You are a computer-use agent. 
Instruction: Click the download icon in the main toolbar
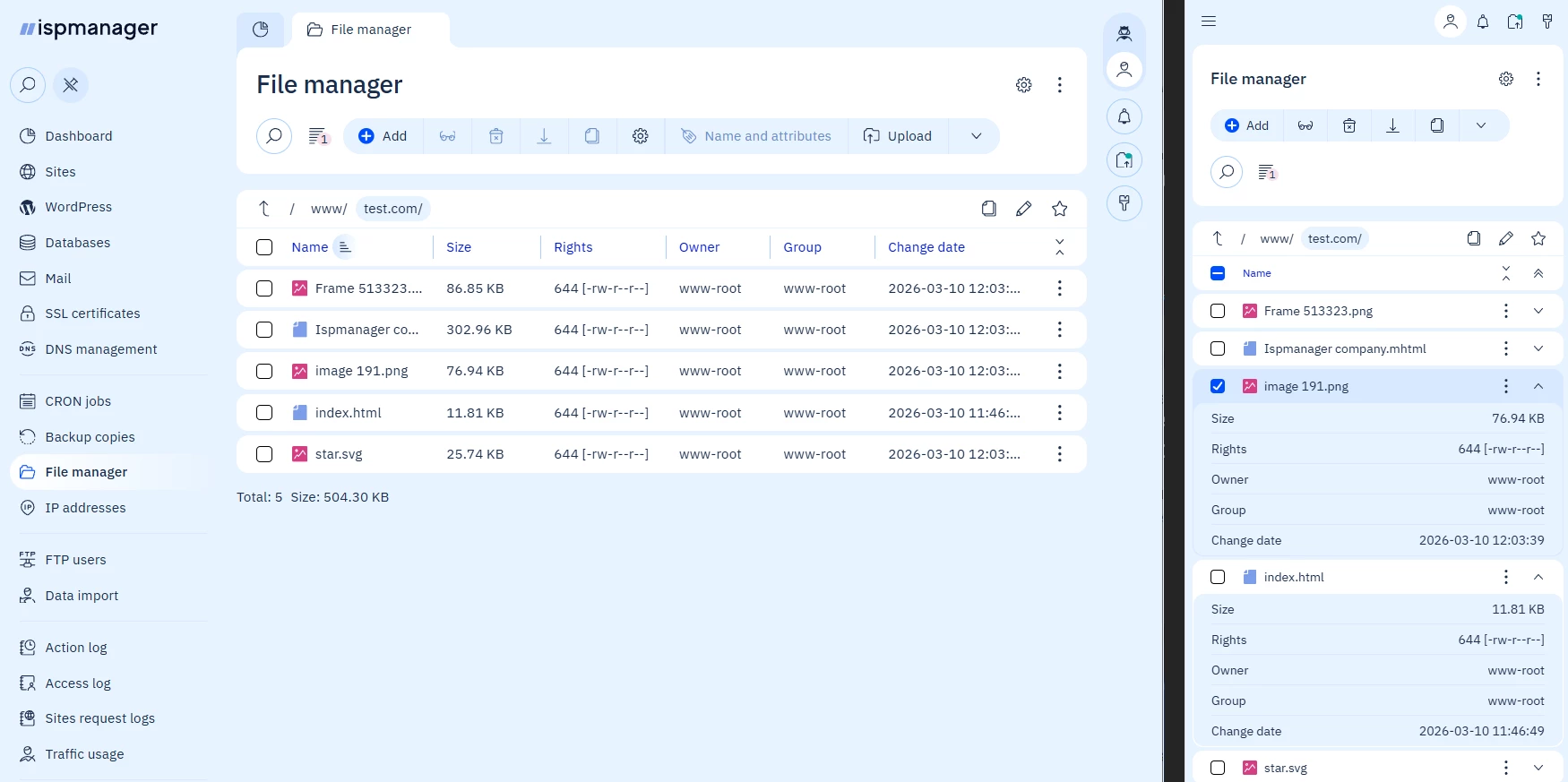pyautogui.click(x=544, y=136)
